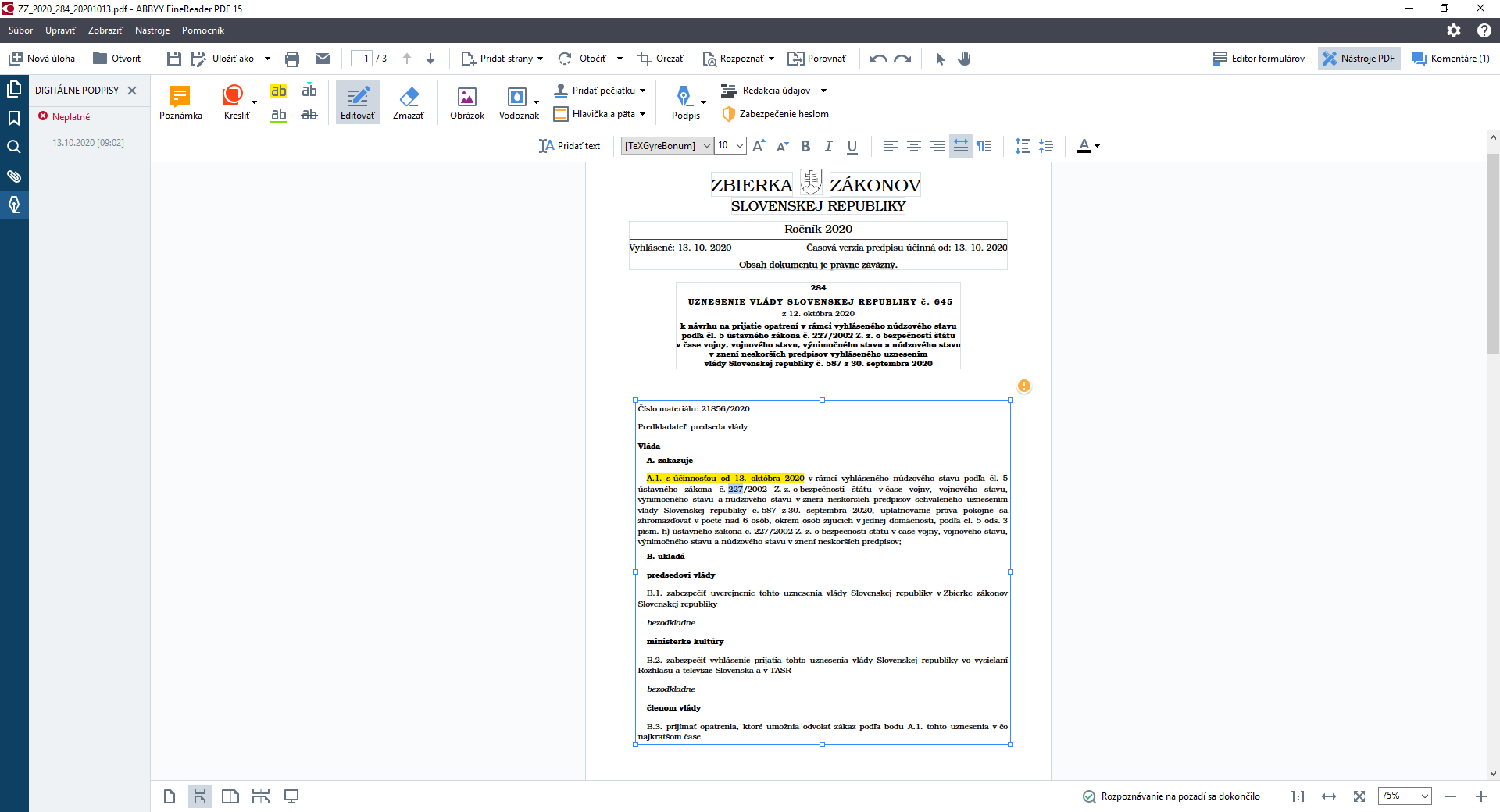Insert an image with Obrázok
The height and width of the screenshot is (812, 1500).
pos(467,102)
